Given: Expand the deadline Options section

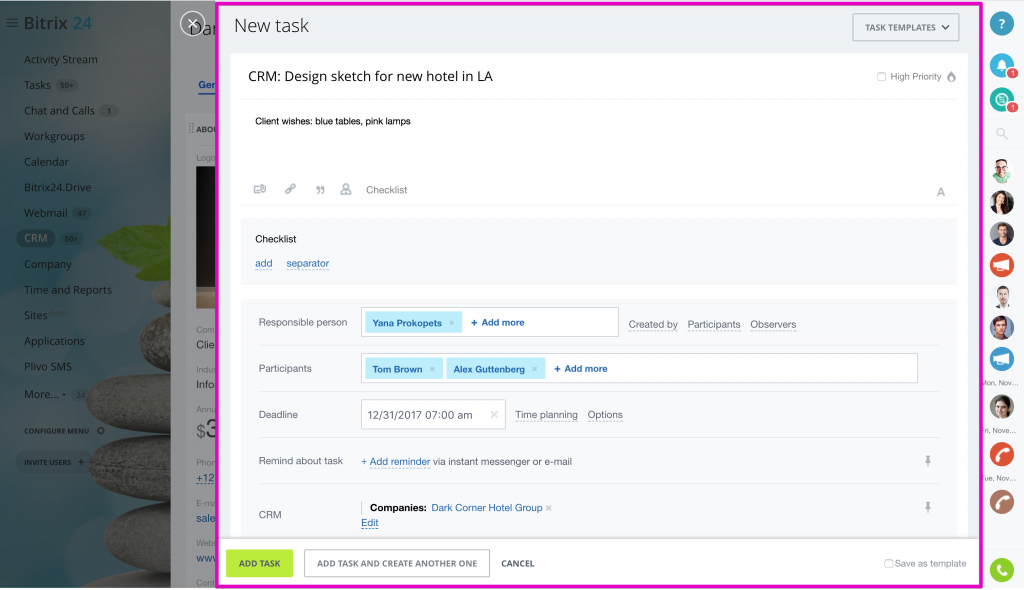Looking at the screenshot, I should pyautogui.click(x=605, y=415).
